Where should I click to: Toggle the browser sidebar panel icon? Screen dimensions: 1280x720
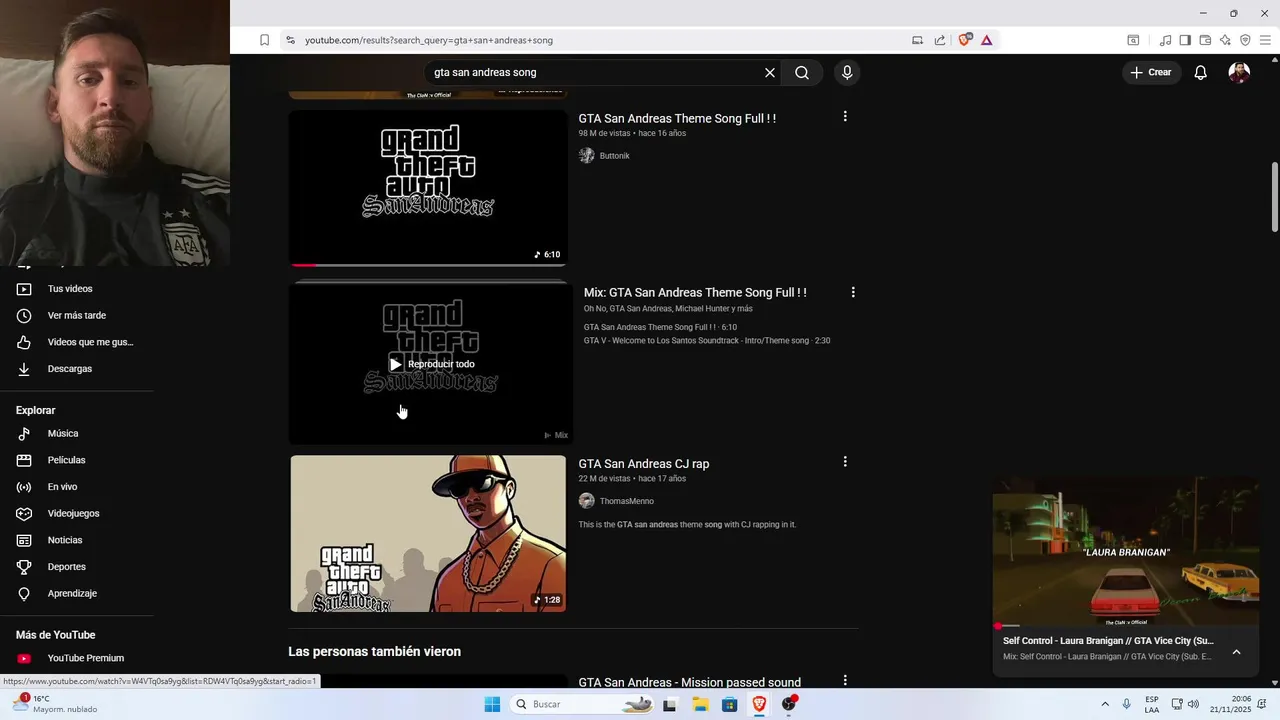(1185, 40)
